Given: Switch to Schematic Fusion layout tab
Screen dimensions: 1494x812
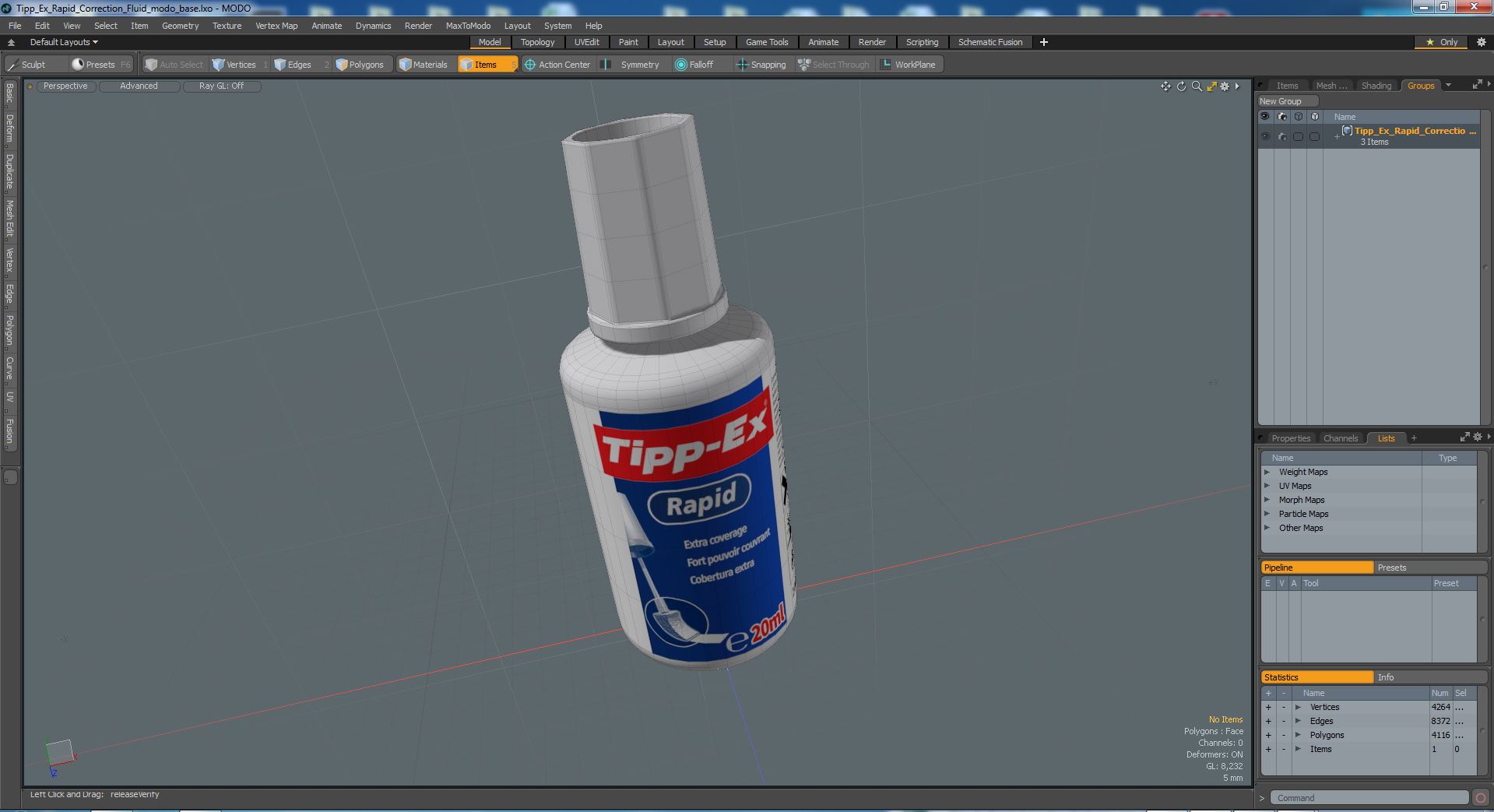Looking at the screenshot, I should pyautogui.click(x=990, y=42).
